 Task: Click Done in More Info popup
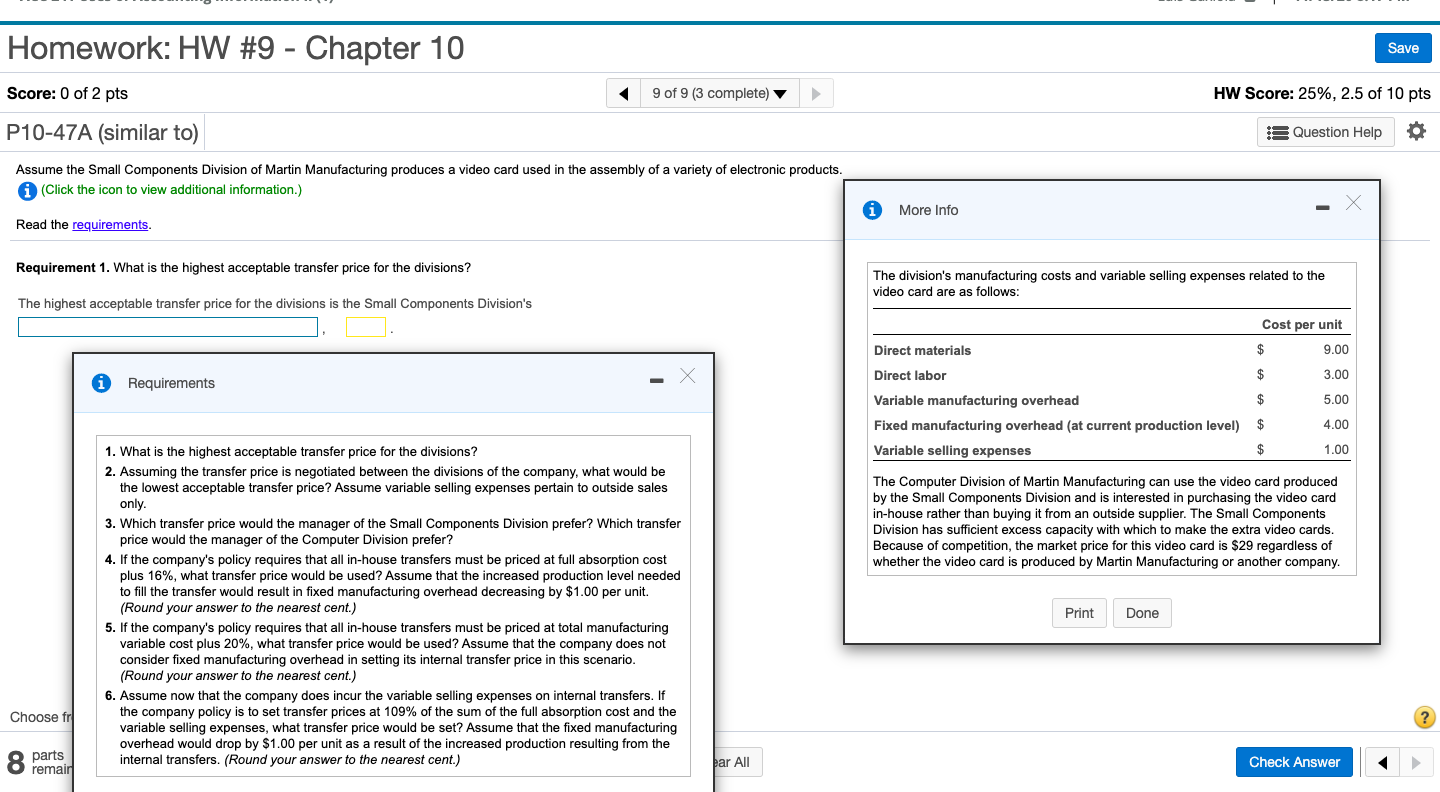(1142, 613)
